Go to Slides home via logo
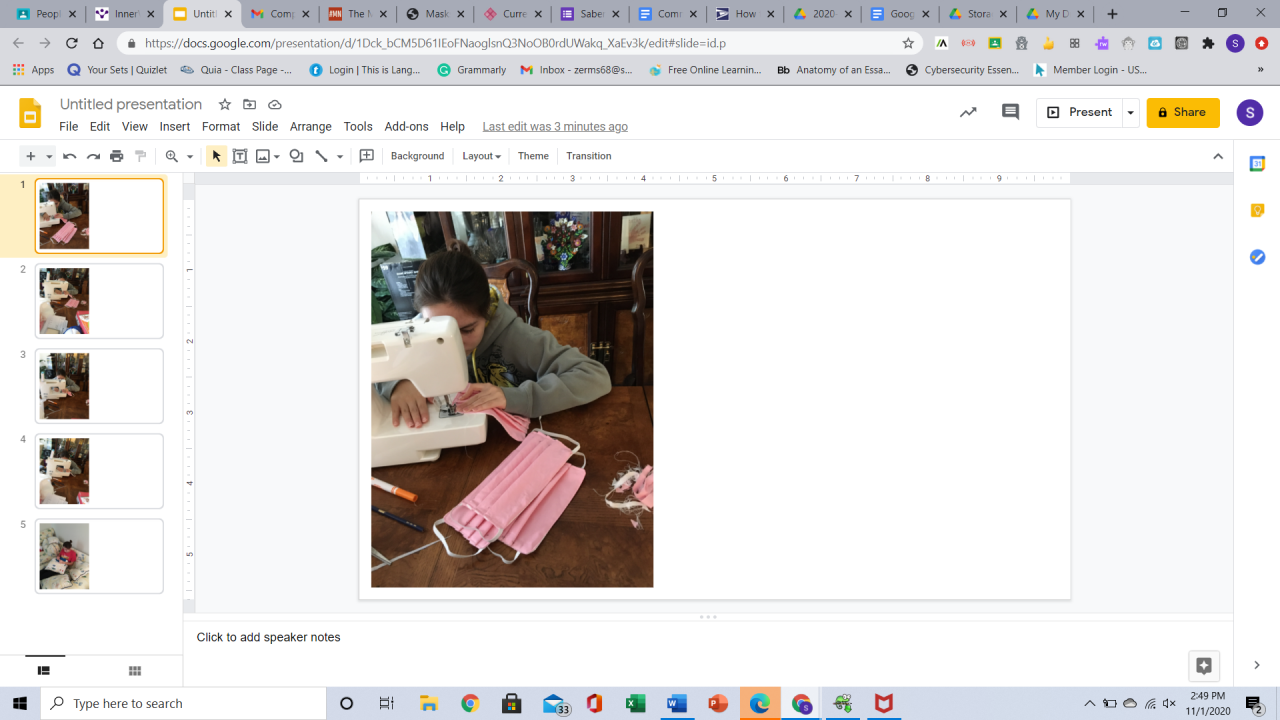The width and height of the screenshot is (1280, 720). click(x=30, y=113)
